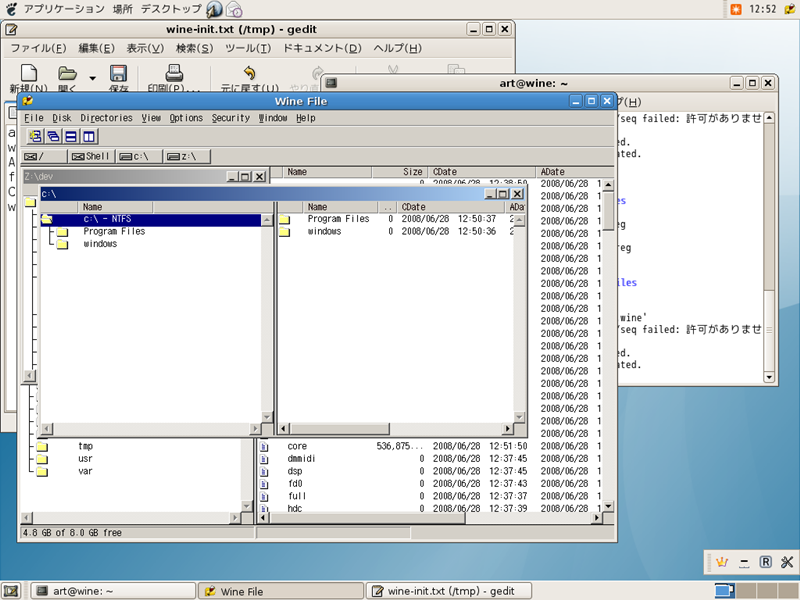Click the ADate column header in Z:\dev pane
800x600 pixels.
(x=574, y=172)
